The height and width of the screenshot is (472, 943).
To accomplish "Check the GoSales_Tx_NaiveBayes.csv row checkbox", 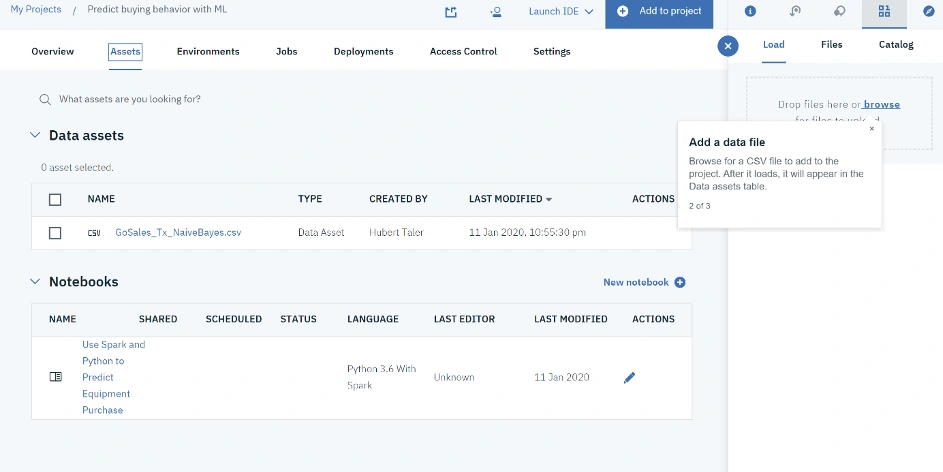I will [x=55, y=233].
